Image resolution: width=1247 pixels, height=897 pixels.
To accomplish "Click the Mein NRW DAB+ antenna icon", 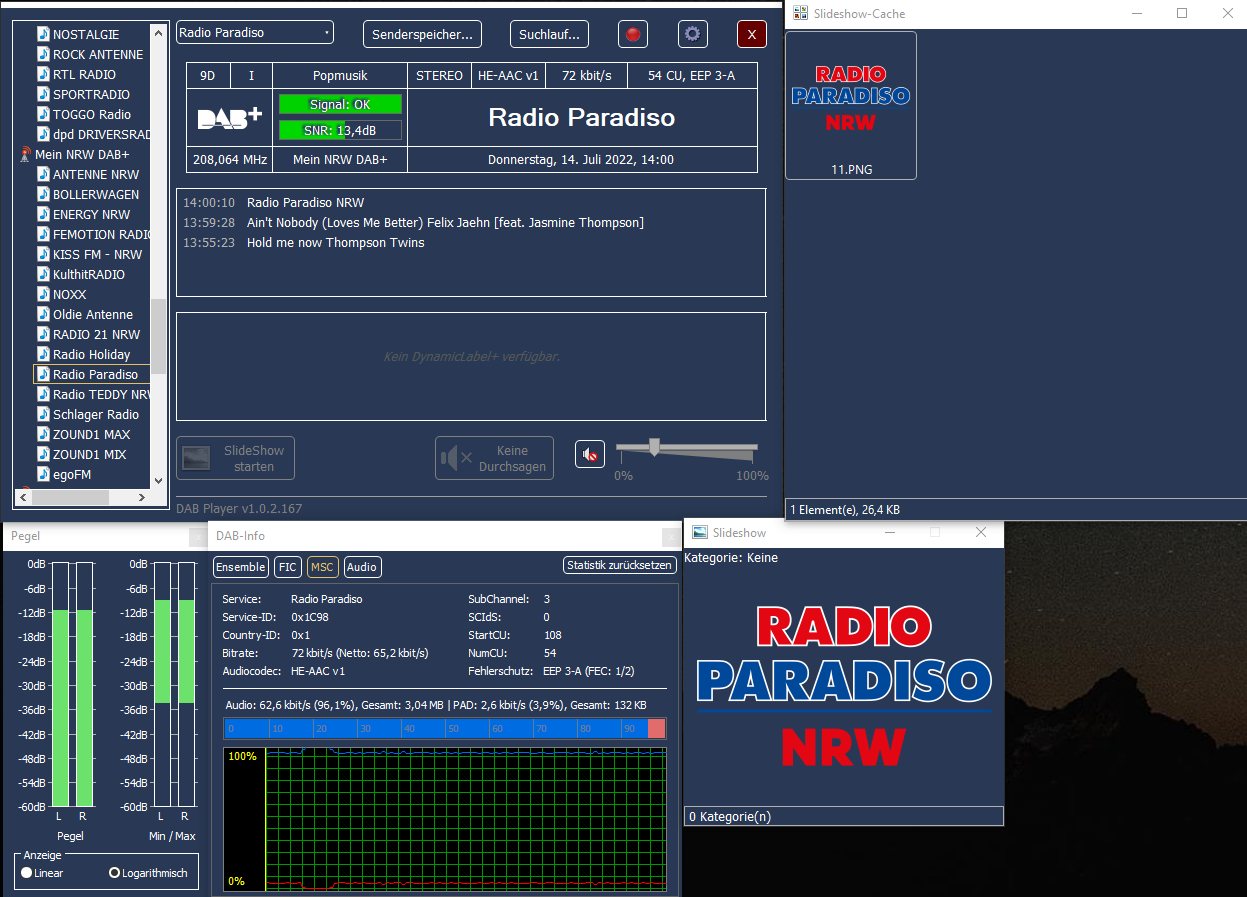I will point(25,155).
